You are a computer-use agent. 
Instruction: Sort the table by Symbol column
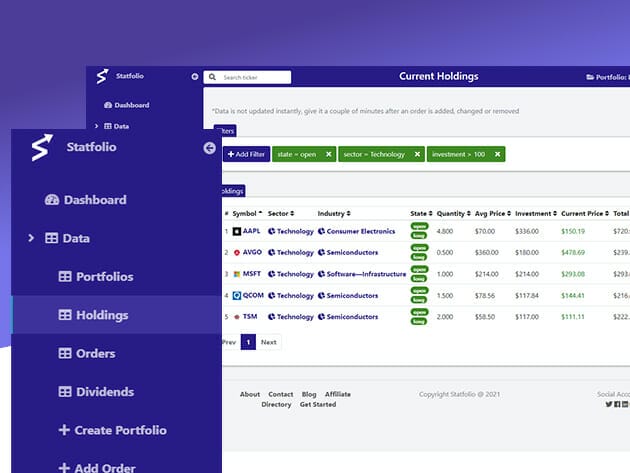[x=247, y=213]
